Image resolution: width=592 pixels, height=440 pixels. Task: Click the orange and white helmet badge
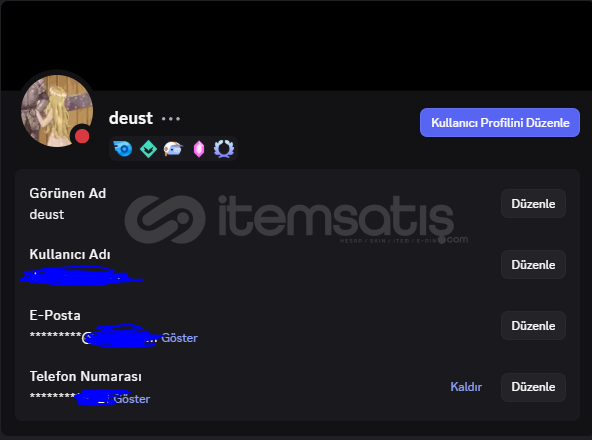click(x=173, y=149)
